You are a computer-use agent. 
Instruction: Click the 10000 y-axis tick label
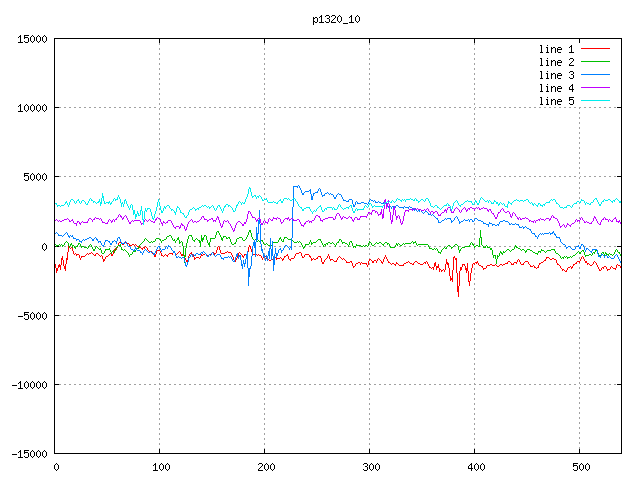coord(32,108)
